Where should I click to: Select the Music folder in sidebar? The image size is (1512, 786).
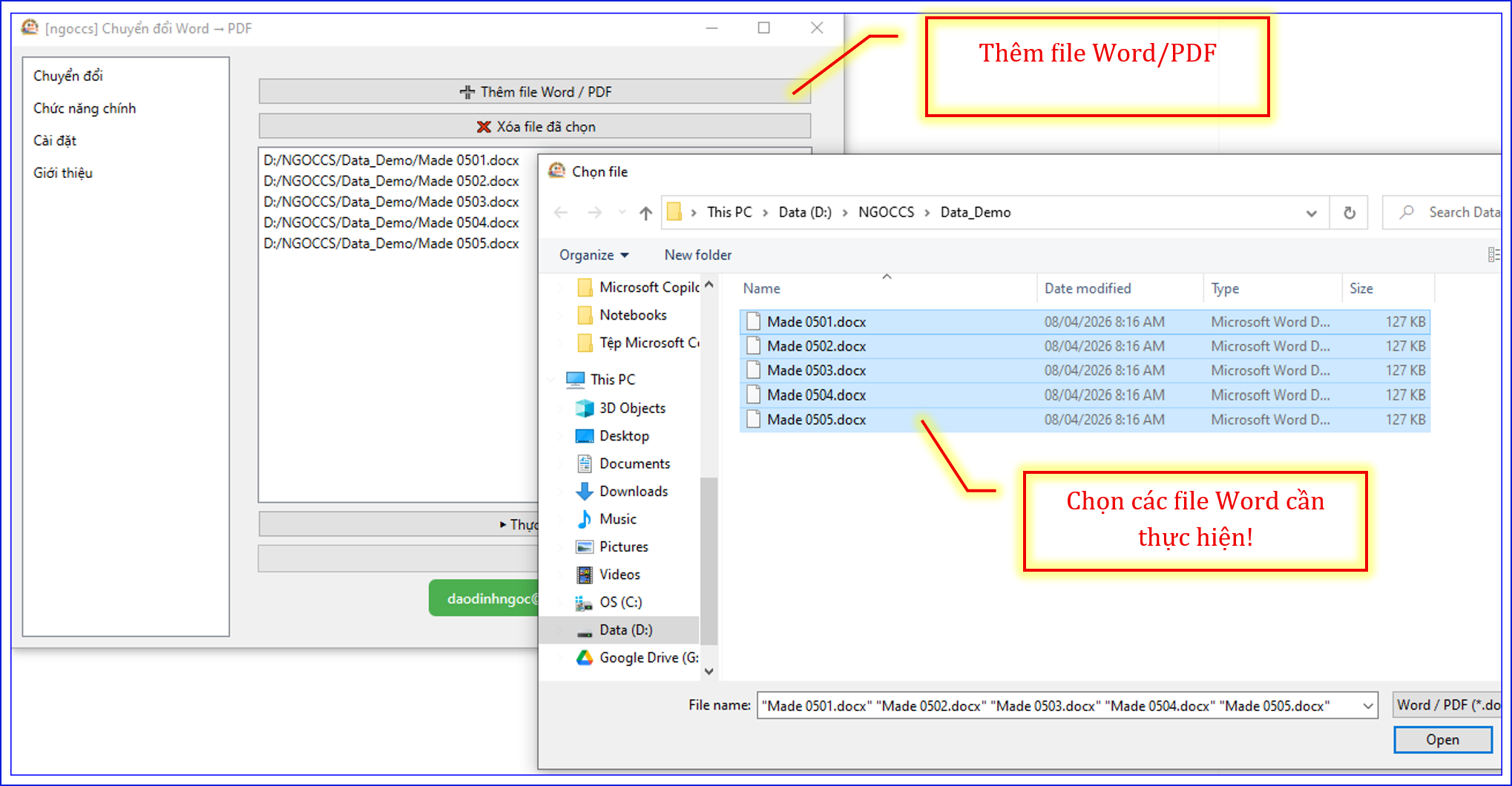click(617, 519)
